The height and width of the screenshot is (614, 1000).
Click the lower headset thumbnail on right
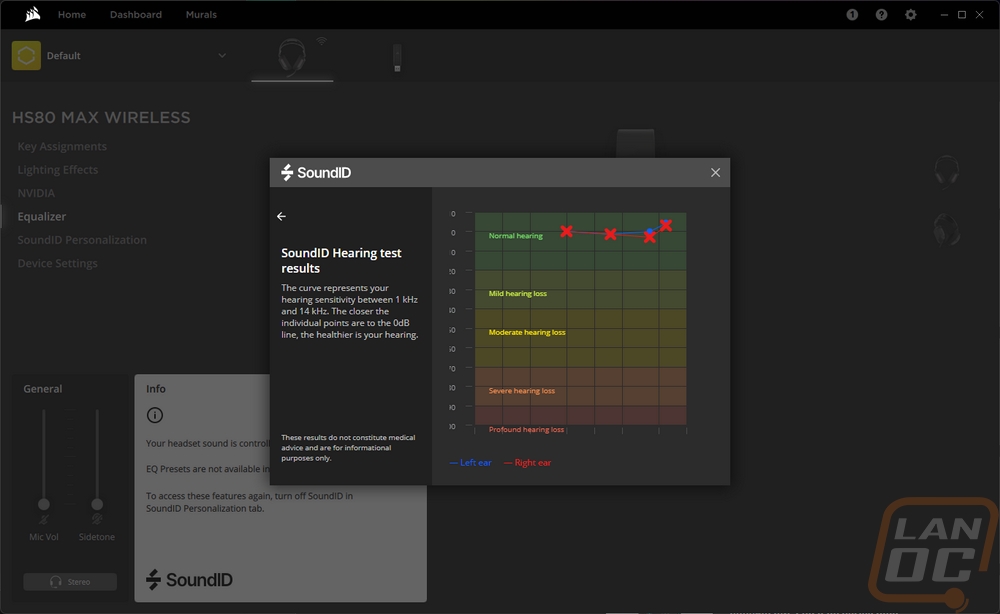pos(946,229)
